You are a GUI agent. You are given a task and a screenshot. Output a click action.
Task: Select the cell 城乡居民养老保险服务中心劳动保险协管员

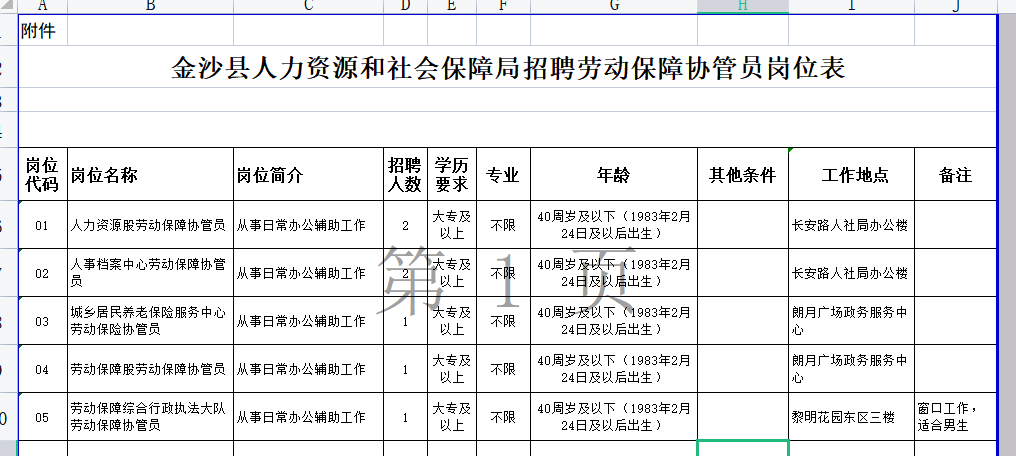150,321
